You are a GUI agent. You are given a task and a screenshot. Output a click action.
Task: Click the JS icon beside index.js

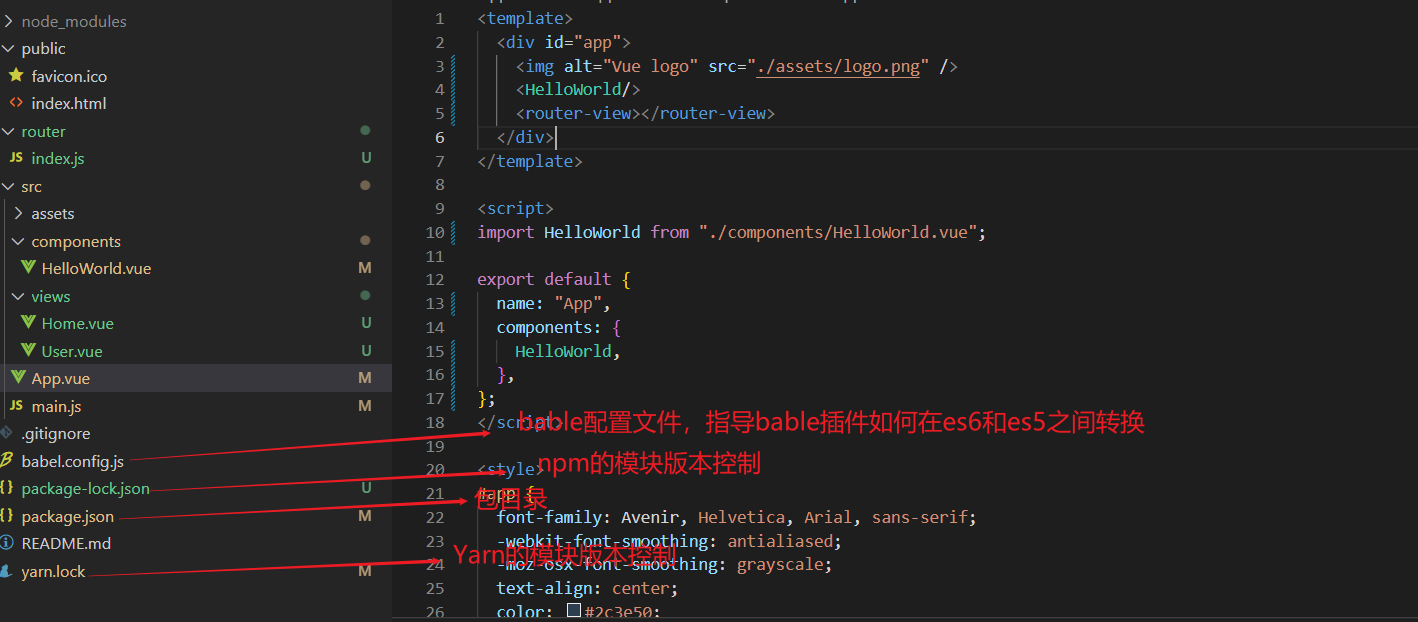15,158
